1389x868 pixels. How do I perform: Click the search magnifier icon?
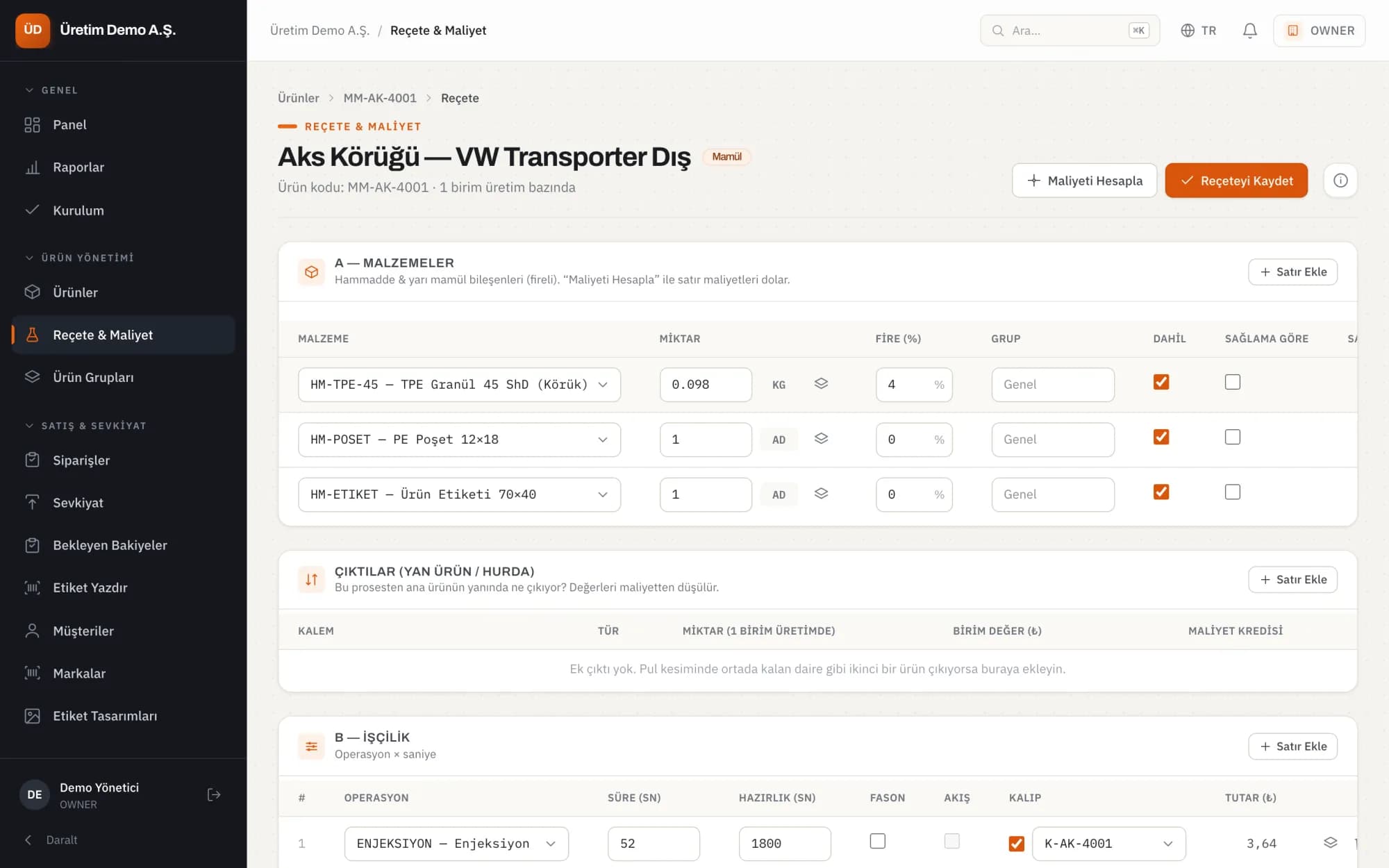point(998,31)
